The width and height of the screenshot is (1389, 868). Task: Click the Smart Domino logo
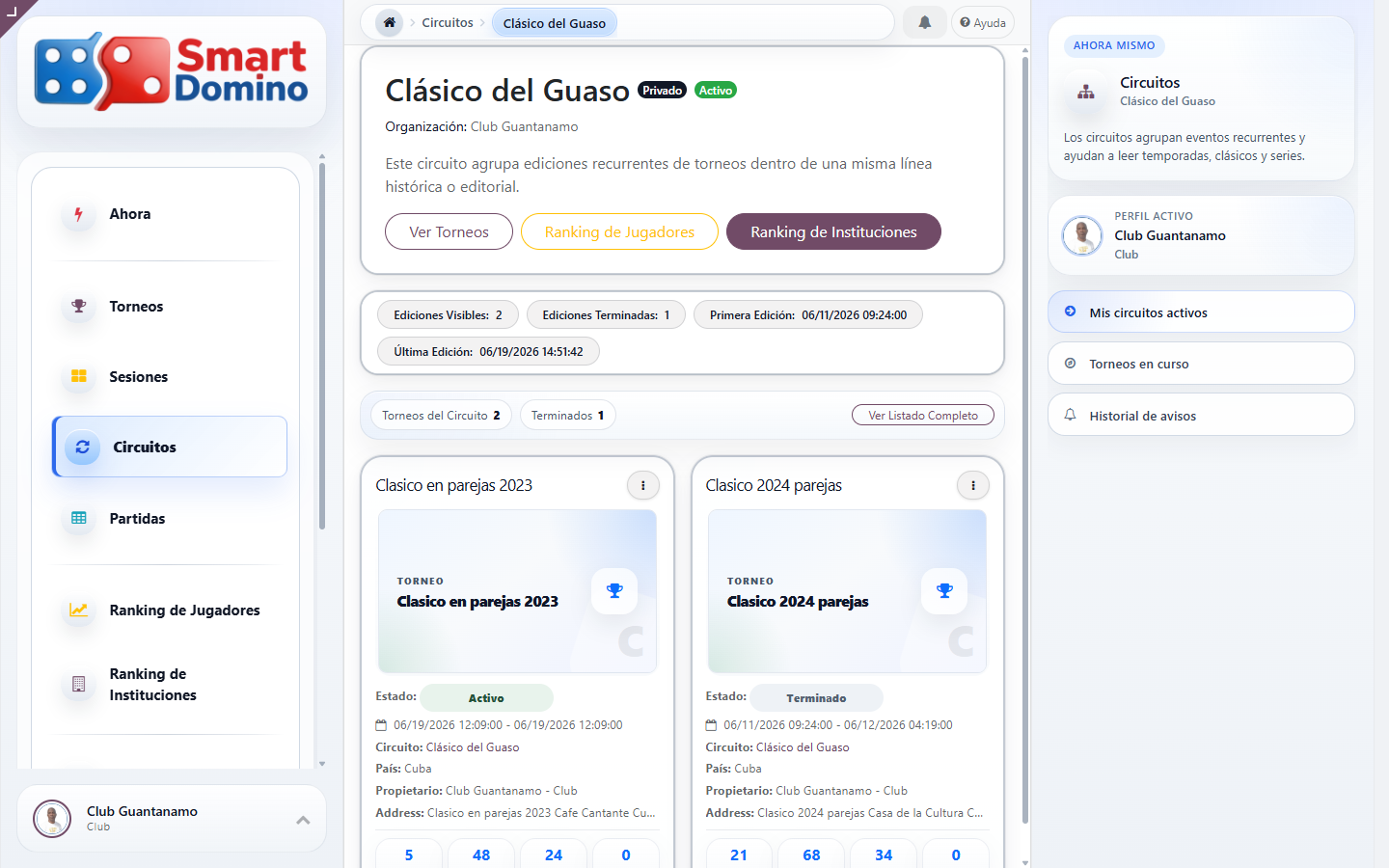coord(172,71)
